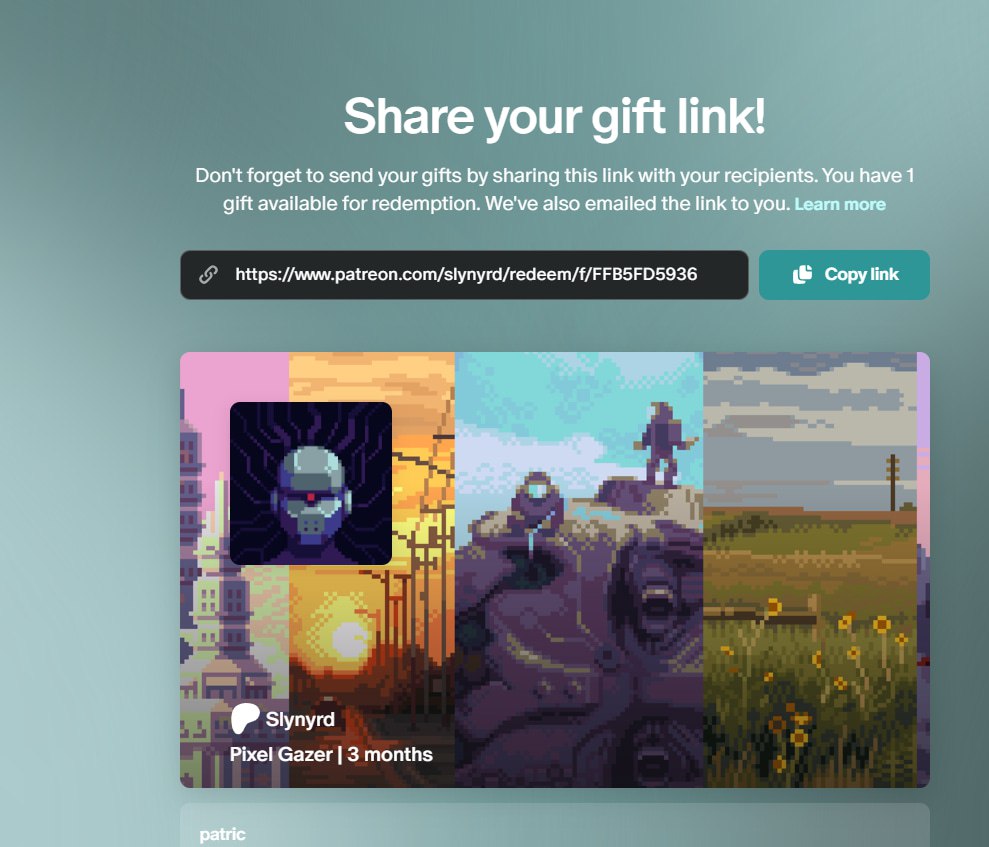Viewport: 989px width, 847px height.
Task: Click the Slynyrd creator name
Action: (x=300, y=719)
